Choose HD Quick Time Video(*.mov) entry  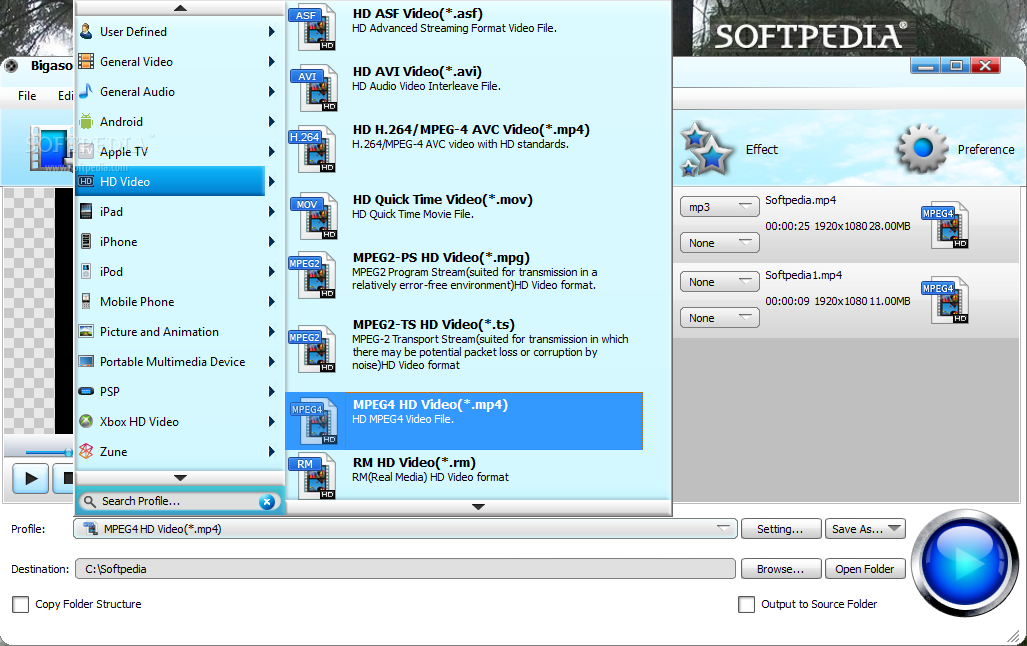[464, 216]
